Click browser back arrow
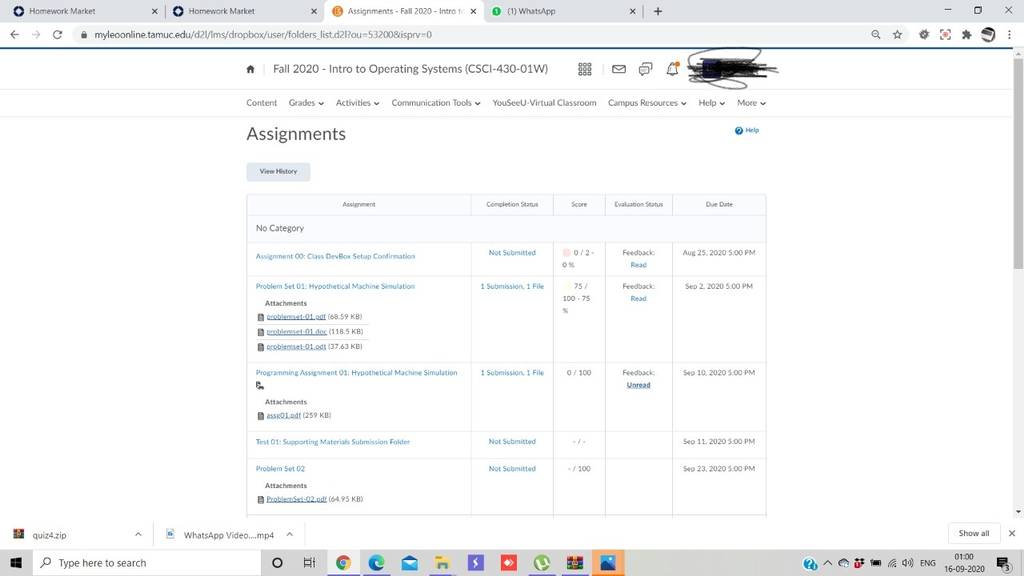 (14, 35)
